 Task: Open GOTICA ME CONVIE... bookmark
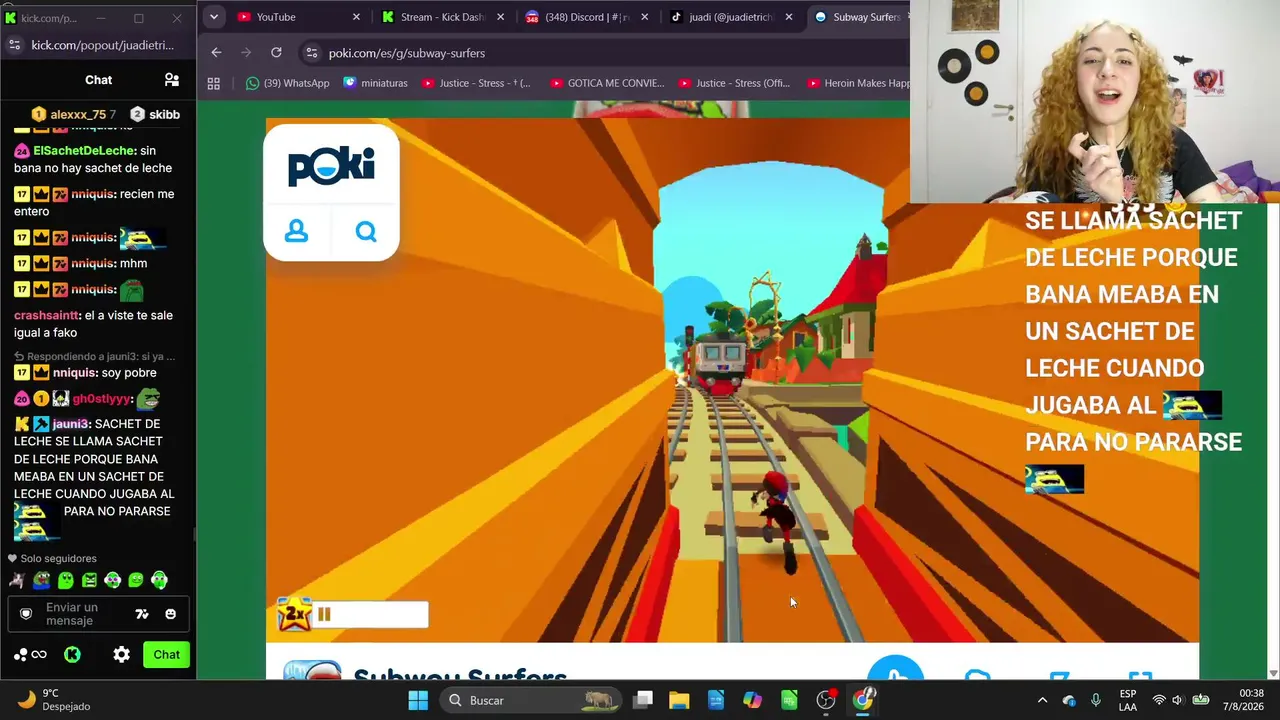coord(608,83)
